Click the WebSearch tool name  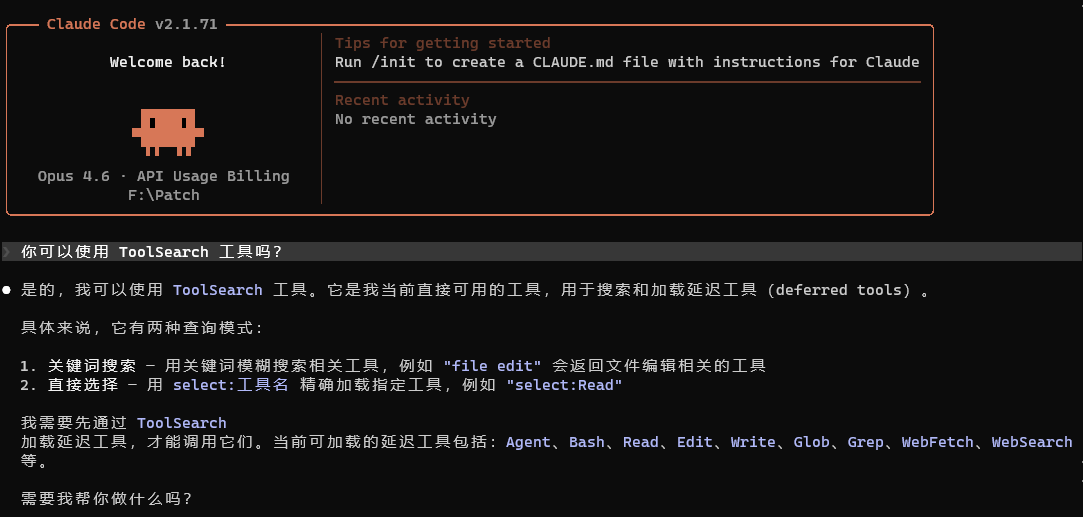point(1032,442)
